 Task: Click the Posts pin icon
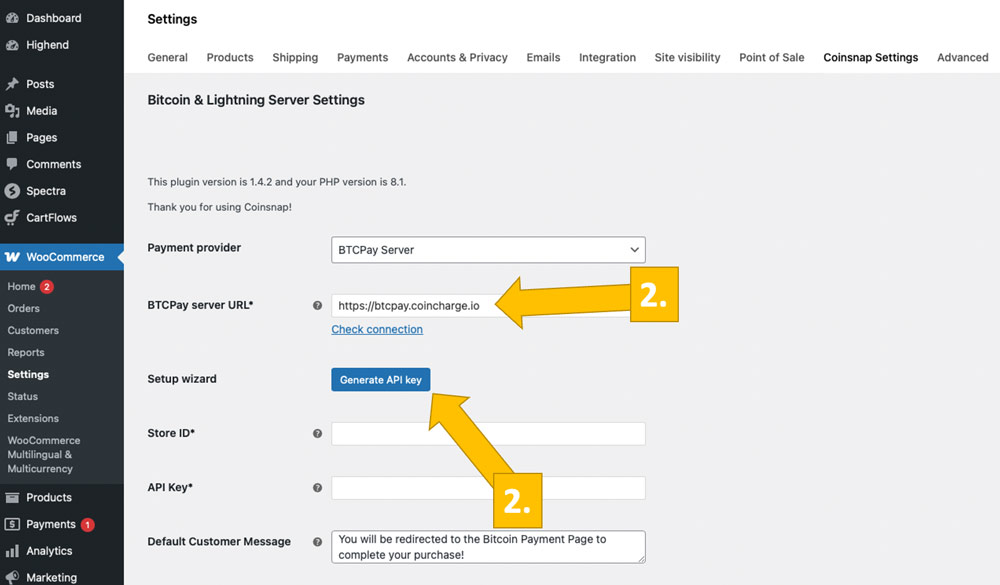tap(12, 84)
